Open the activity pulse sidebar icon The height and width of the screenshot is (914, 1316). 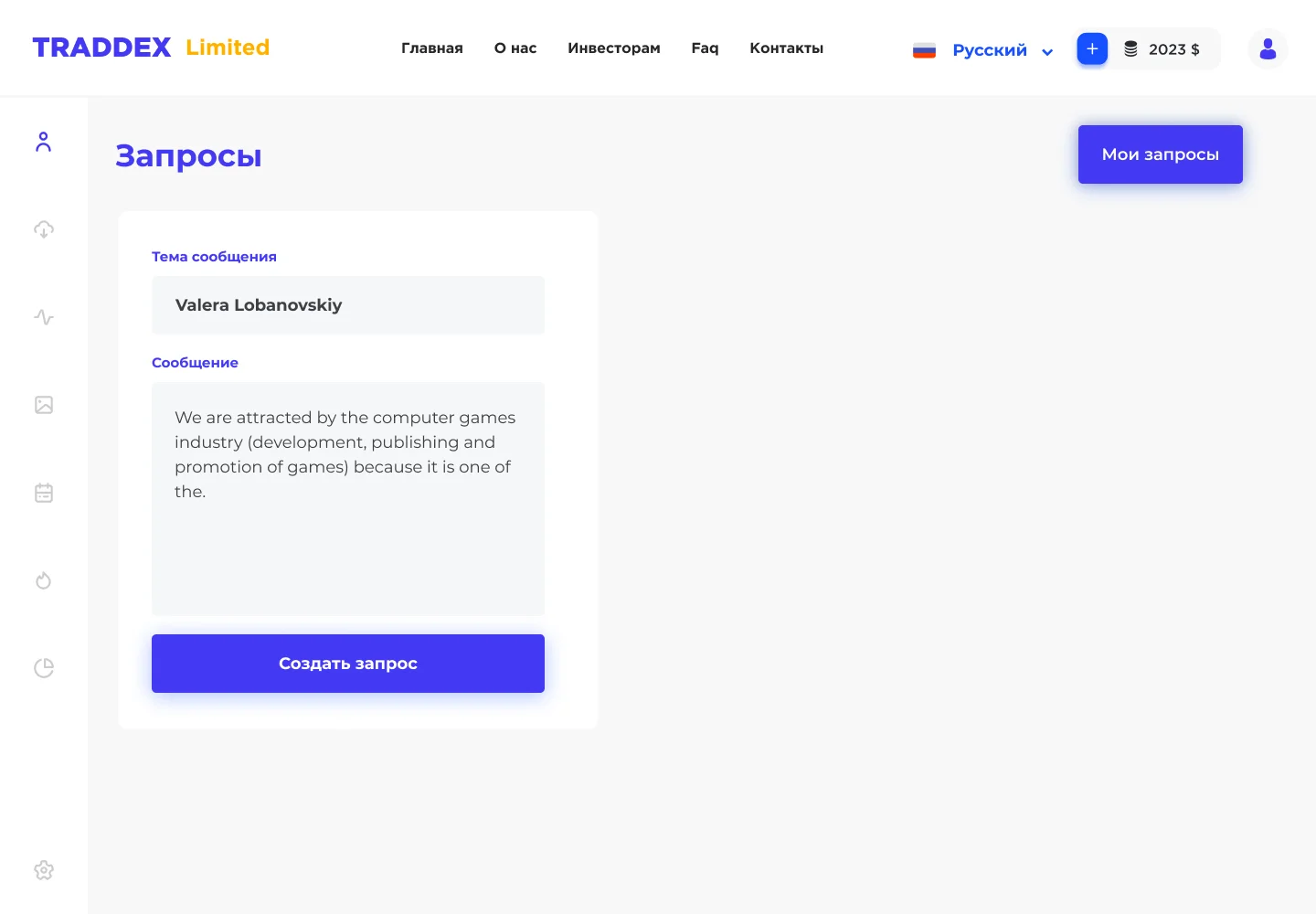click(44, 317)
